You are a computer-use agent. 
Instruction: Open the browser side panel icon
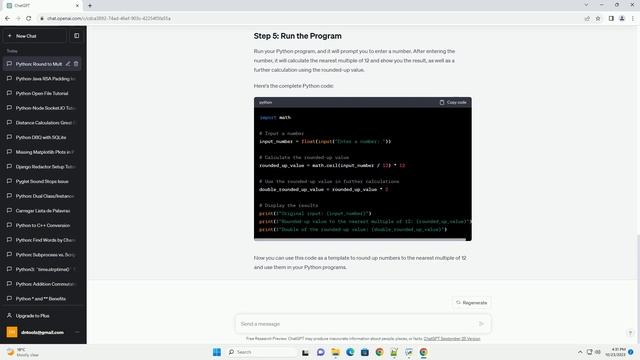[611, 18]
